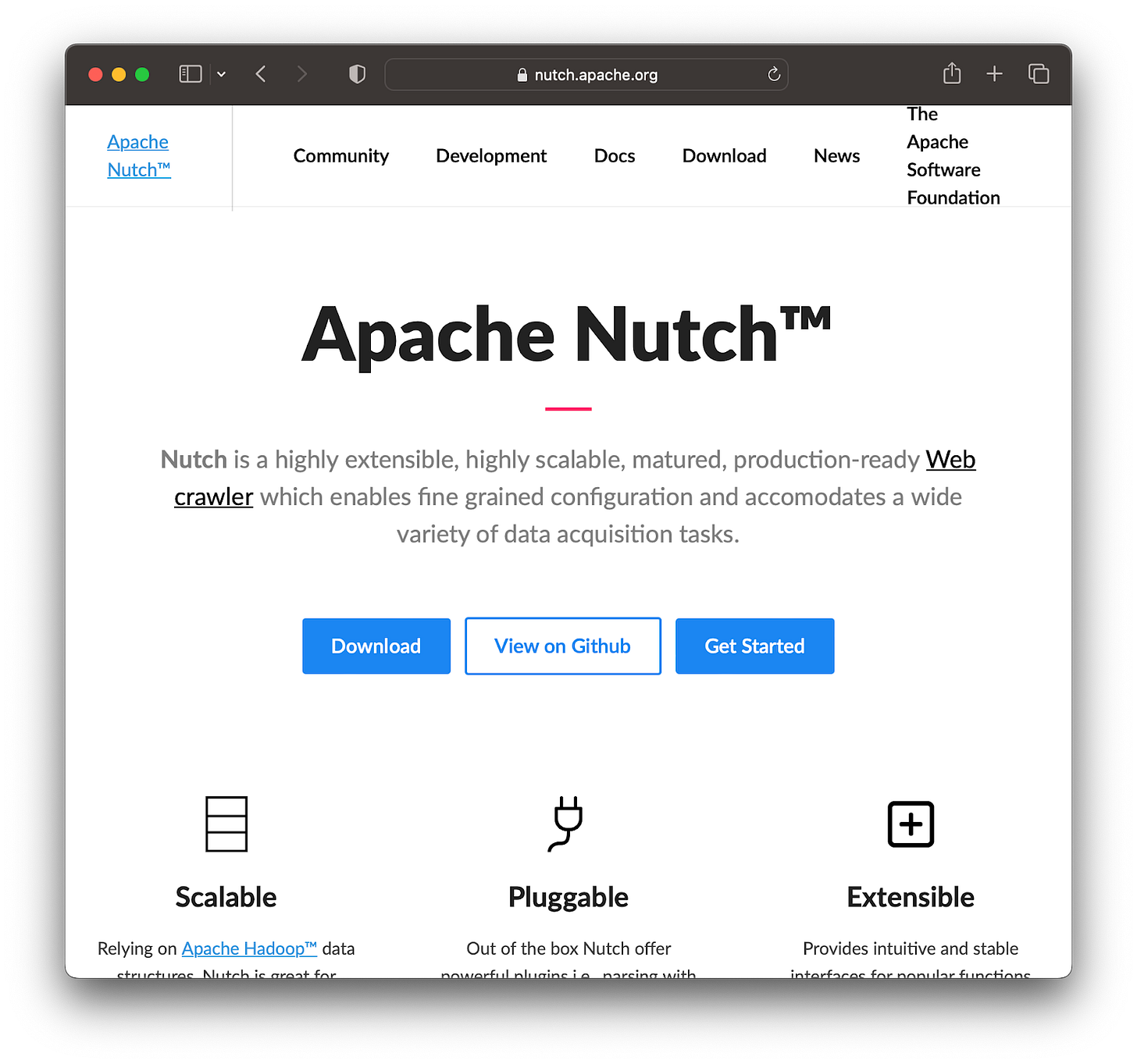This screenshot has height=1064, width=1137.
Task: Open the Development menu
Action: pos(491,156)
